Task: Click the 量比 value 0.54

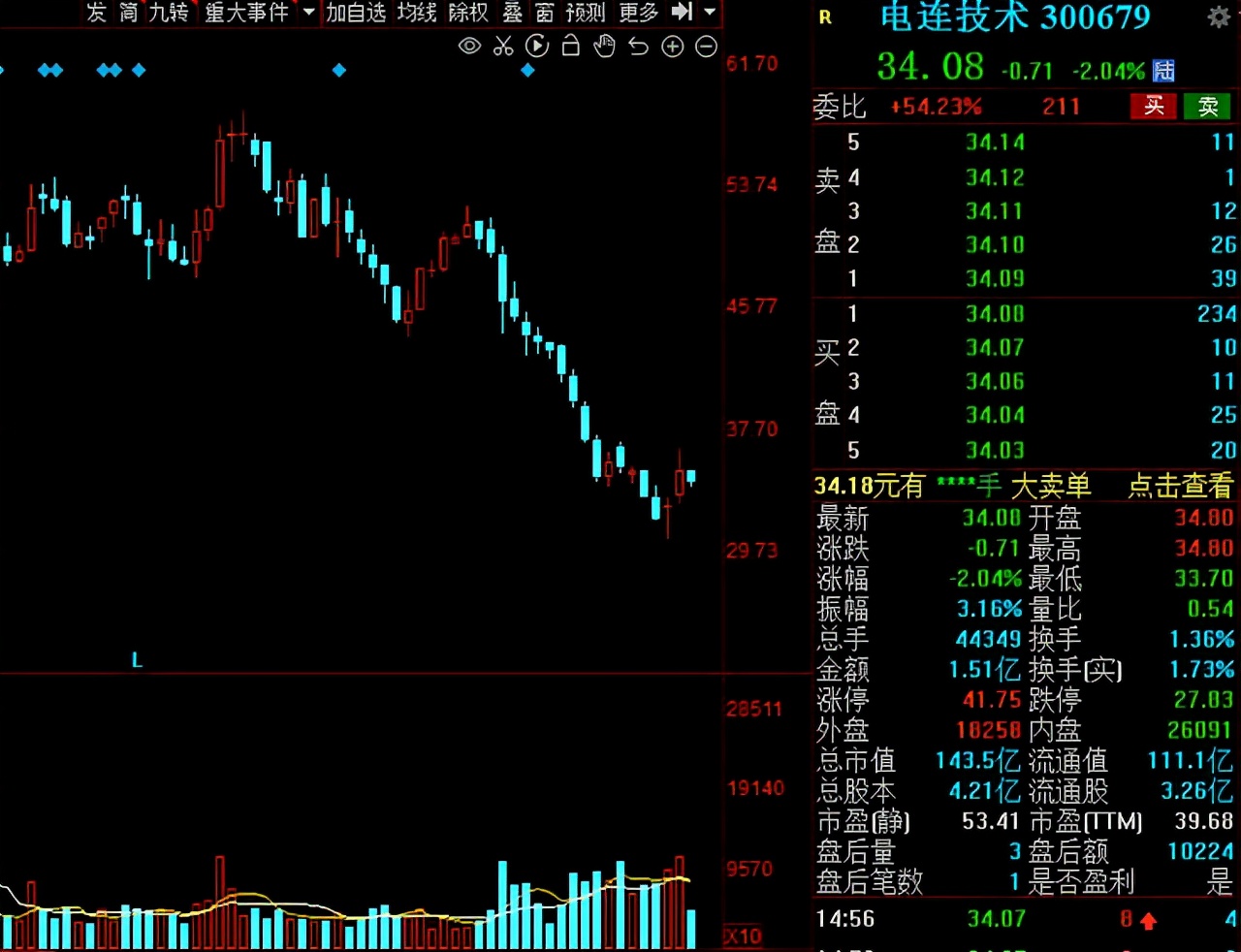Action: pos(1211,609)
